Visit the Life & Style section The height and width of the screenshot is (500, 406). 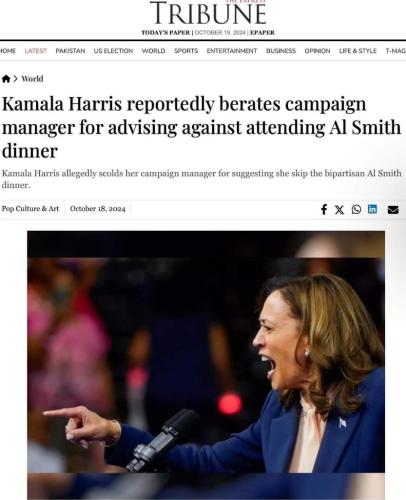(x=358, y=51)
